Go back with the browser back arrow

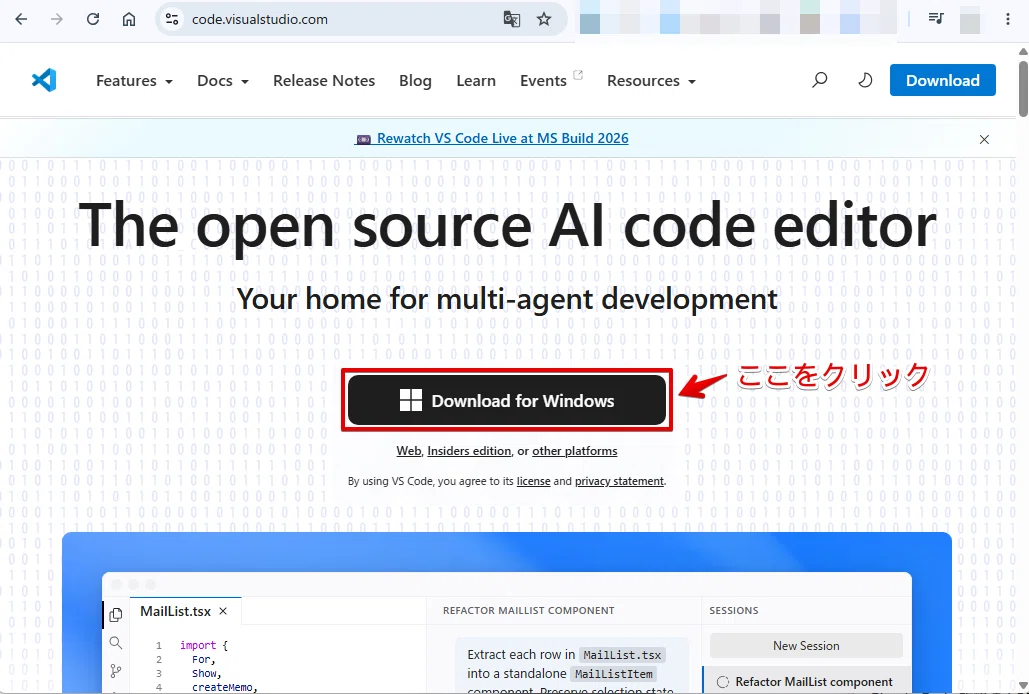click(x=21, y=19)
